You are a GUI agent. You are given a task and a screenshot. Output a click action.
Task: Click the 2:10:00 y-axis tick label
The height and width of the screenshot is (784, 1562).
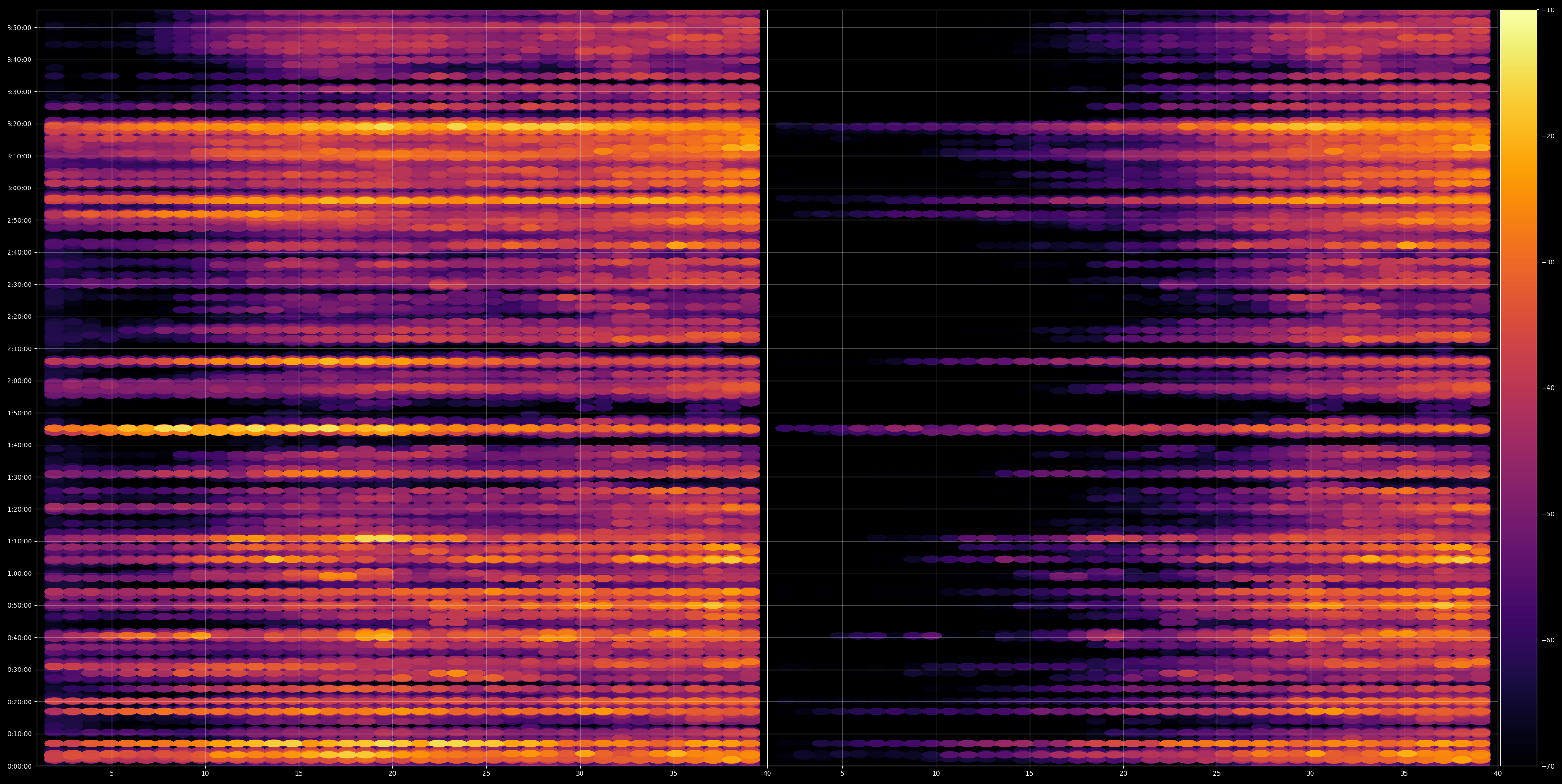(x=18, y=349)
